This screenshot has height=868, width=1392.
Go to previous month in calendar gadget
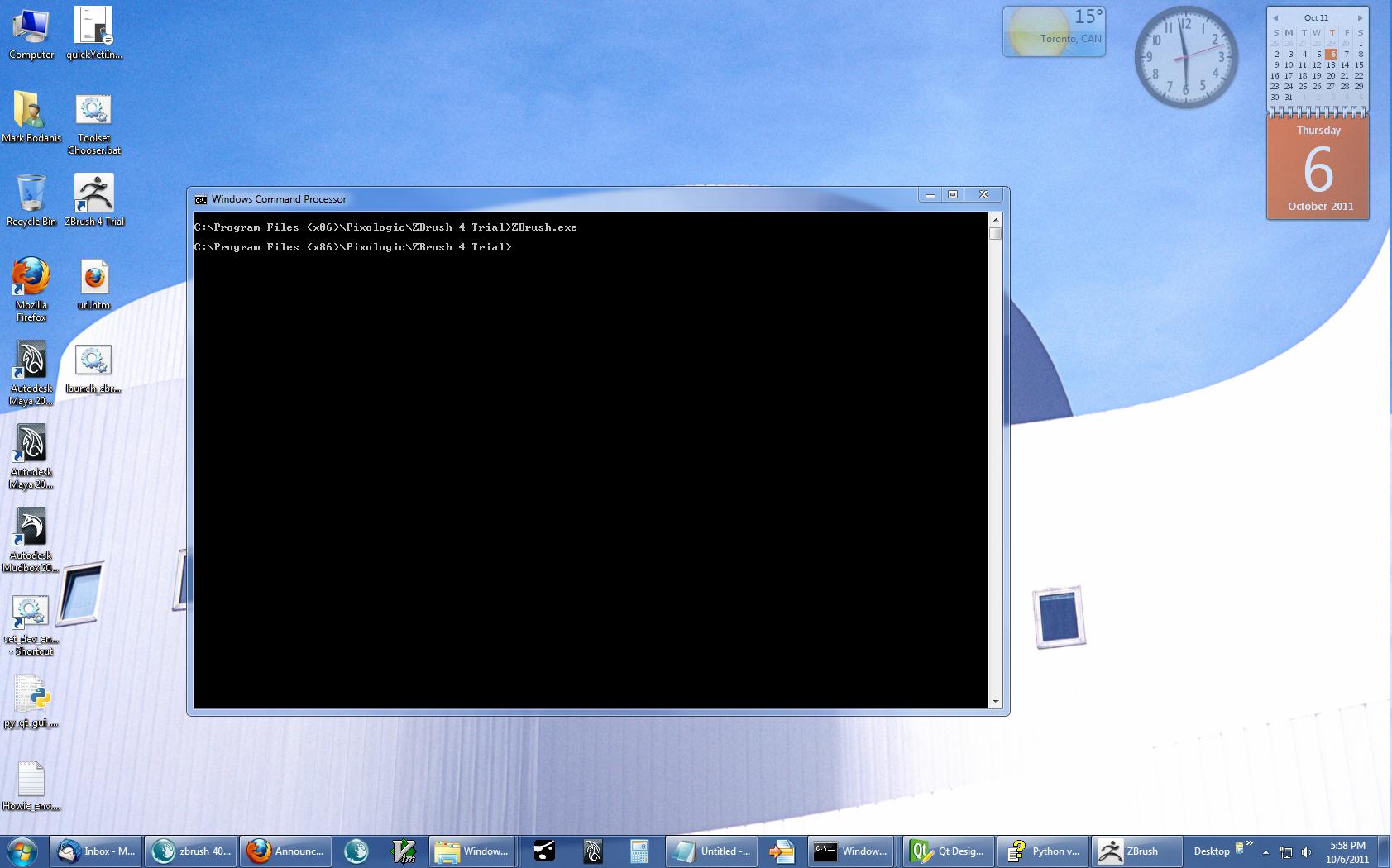1276,18
